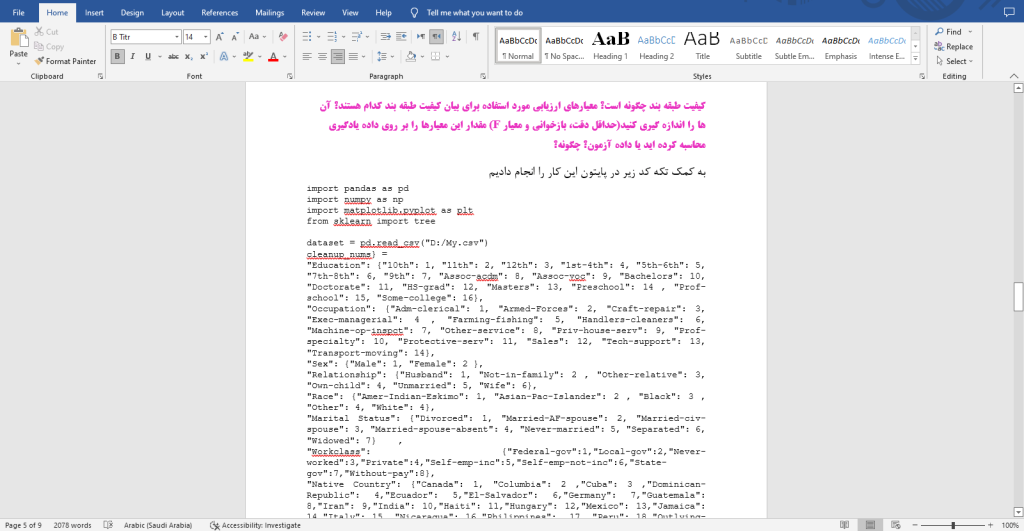This screenshot has height=531, width=1024.
Task: Open Text Effects and Typography
Action: tap(224, 57)
